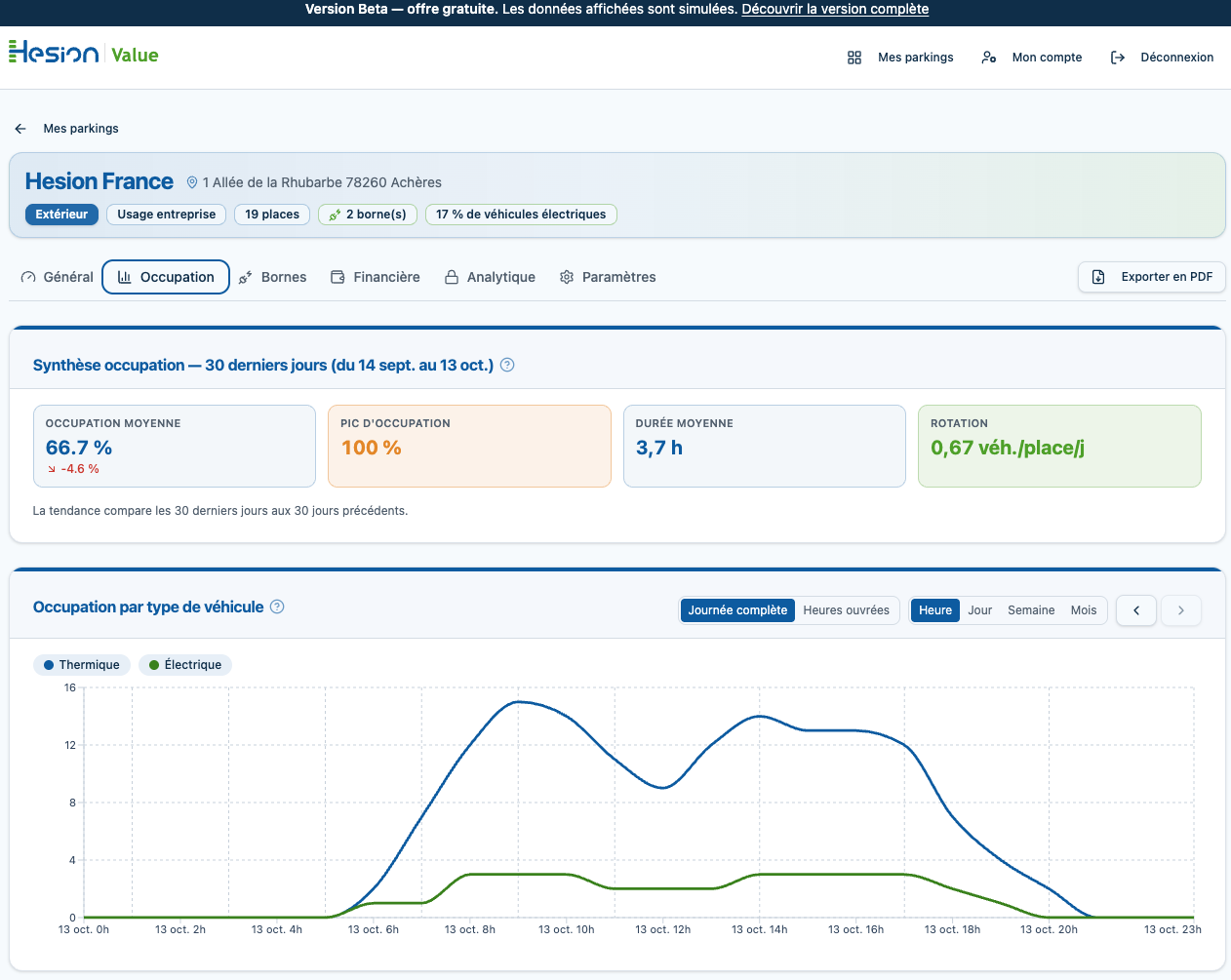Click the 13 oct. 23h axis label
The width and height of the screenshot is (1231, 980).
pos(1172,929)
